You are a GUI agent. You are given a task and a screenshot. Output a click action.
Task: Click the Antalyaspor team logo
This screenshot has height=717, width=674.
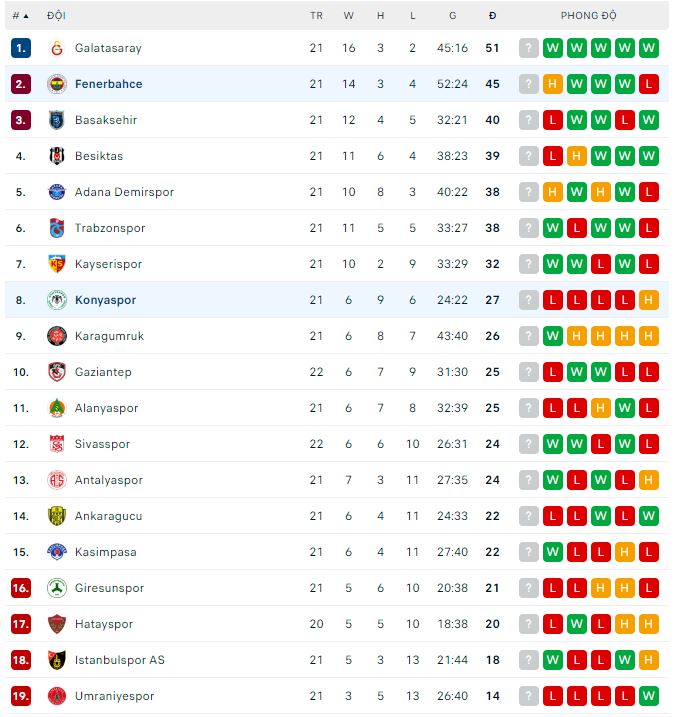[x=56, y=480]
